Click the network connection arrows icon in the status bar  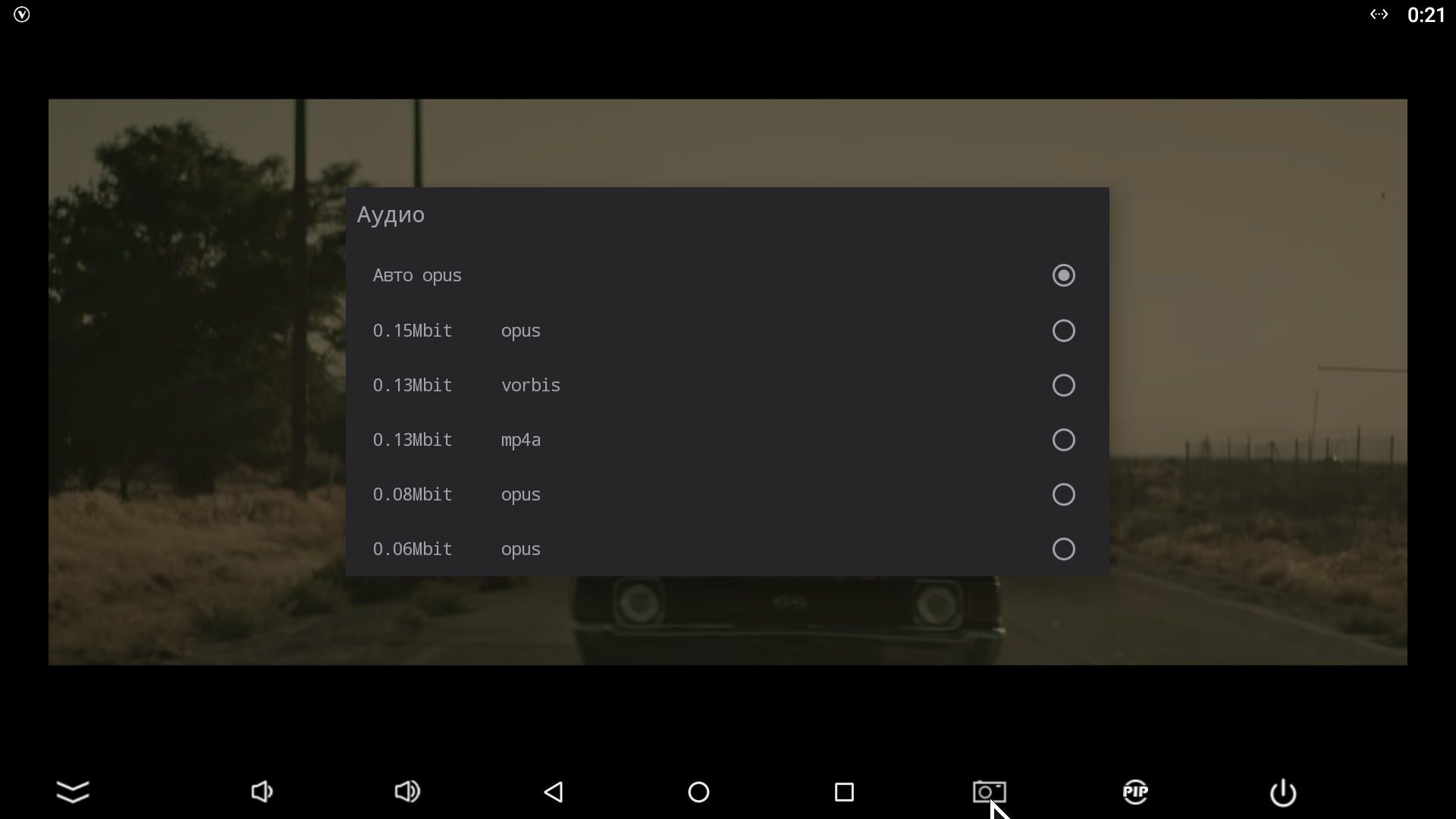[1379, 14]
